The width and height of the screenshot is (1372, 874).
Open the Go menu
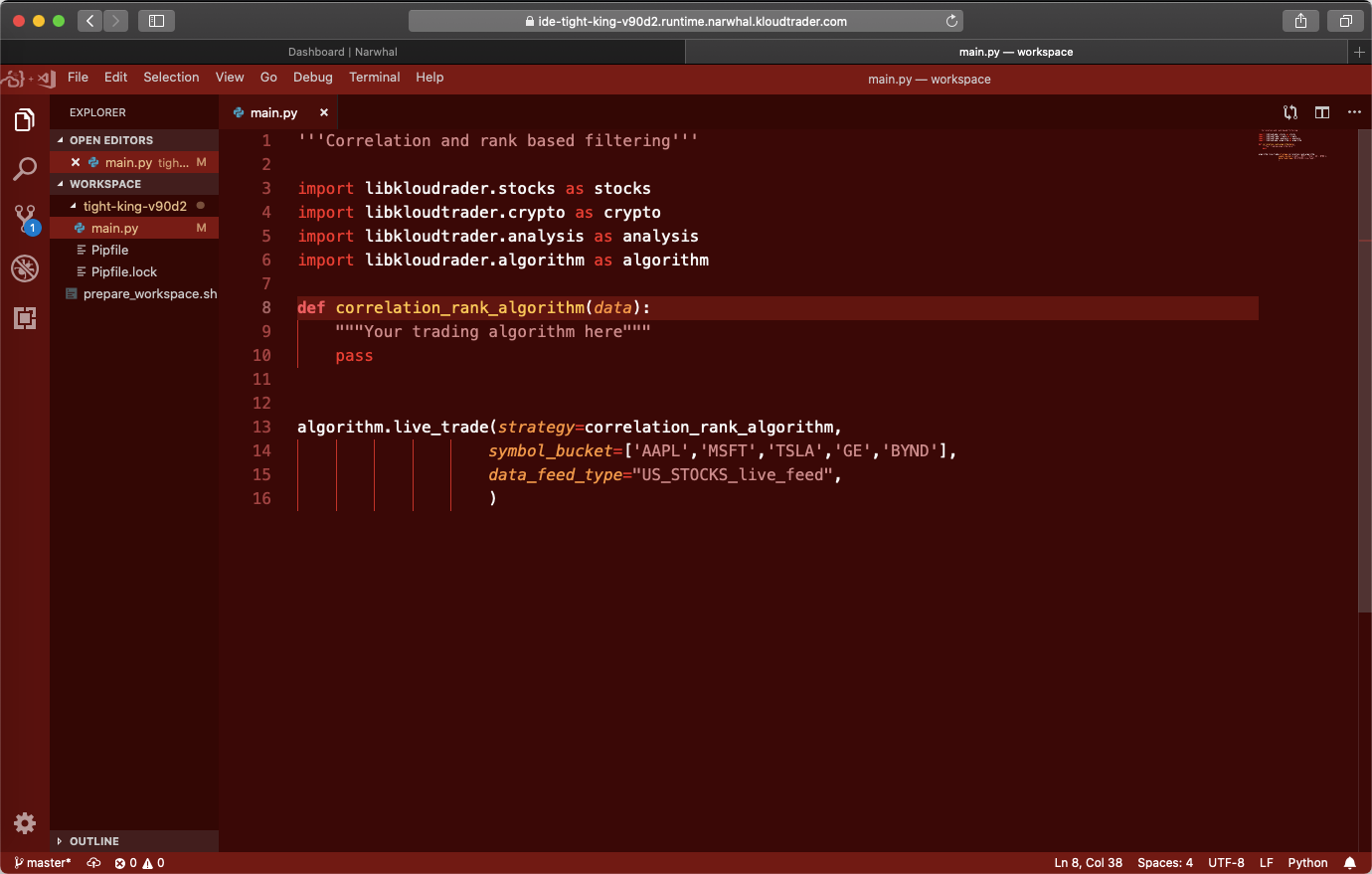(x=268, y=78)
